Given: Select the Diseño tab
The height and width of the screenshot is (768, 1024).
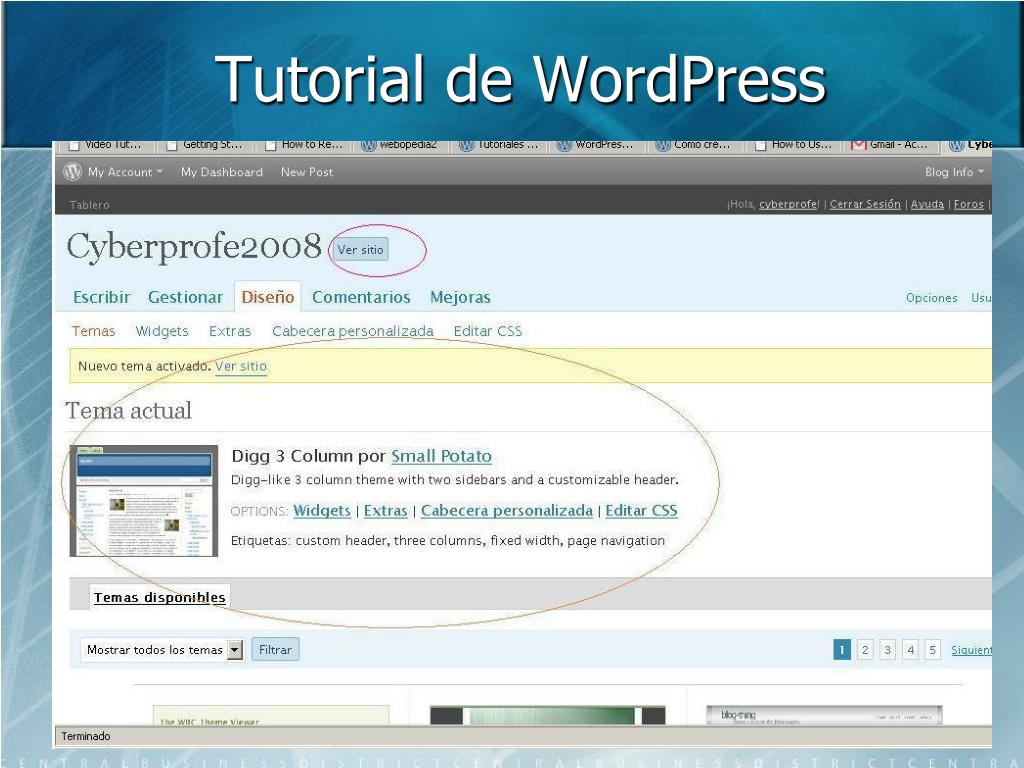Looking at the screenshot, I should tap(268, 296).
